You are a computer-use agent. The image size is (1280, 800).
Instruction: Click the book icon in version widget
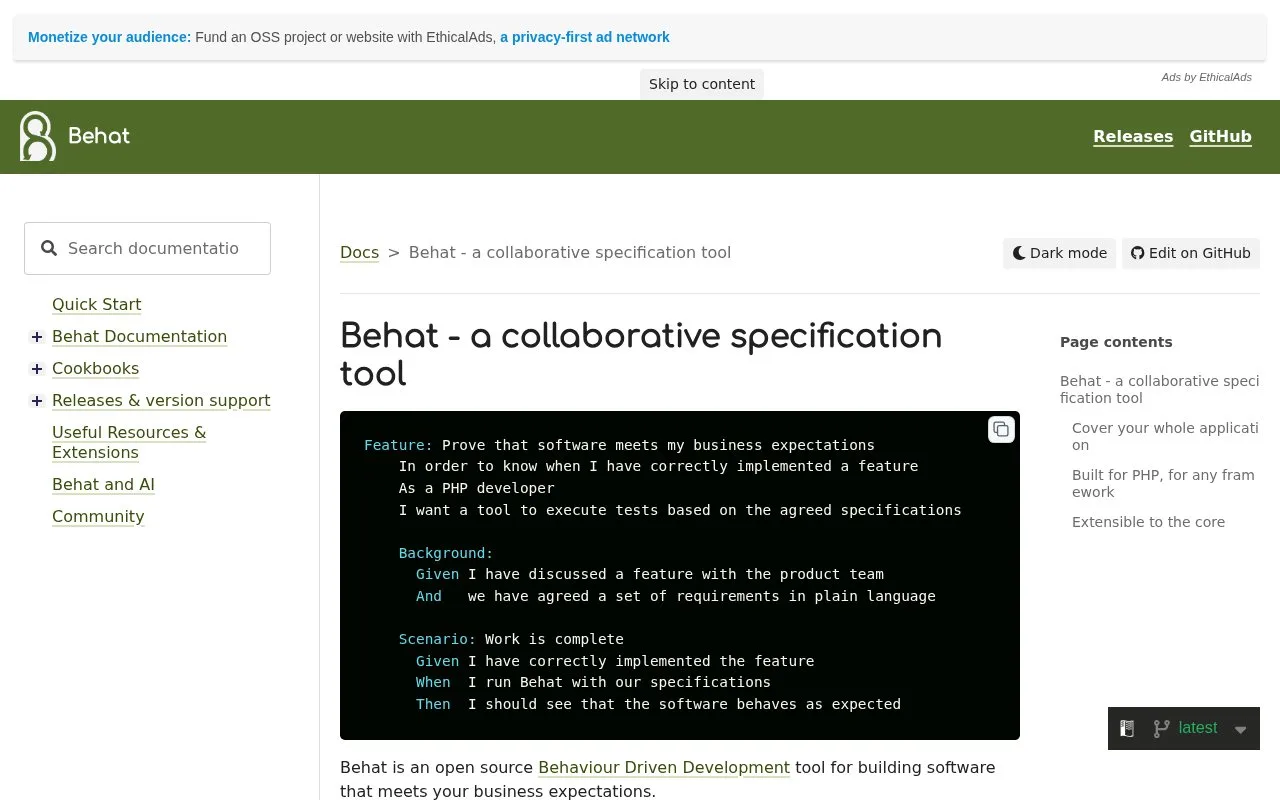[1127, 728]
